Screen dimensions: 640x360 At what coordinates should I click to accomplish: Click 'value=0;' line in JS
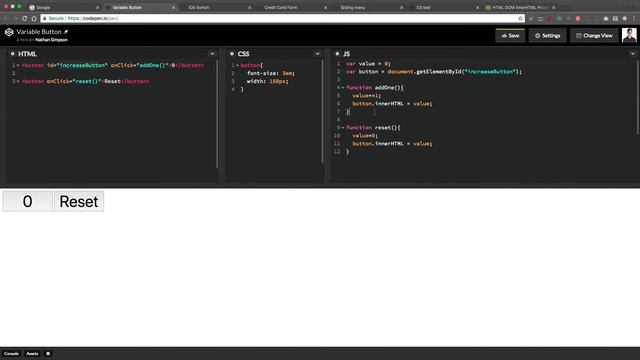365,136
